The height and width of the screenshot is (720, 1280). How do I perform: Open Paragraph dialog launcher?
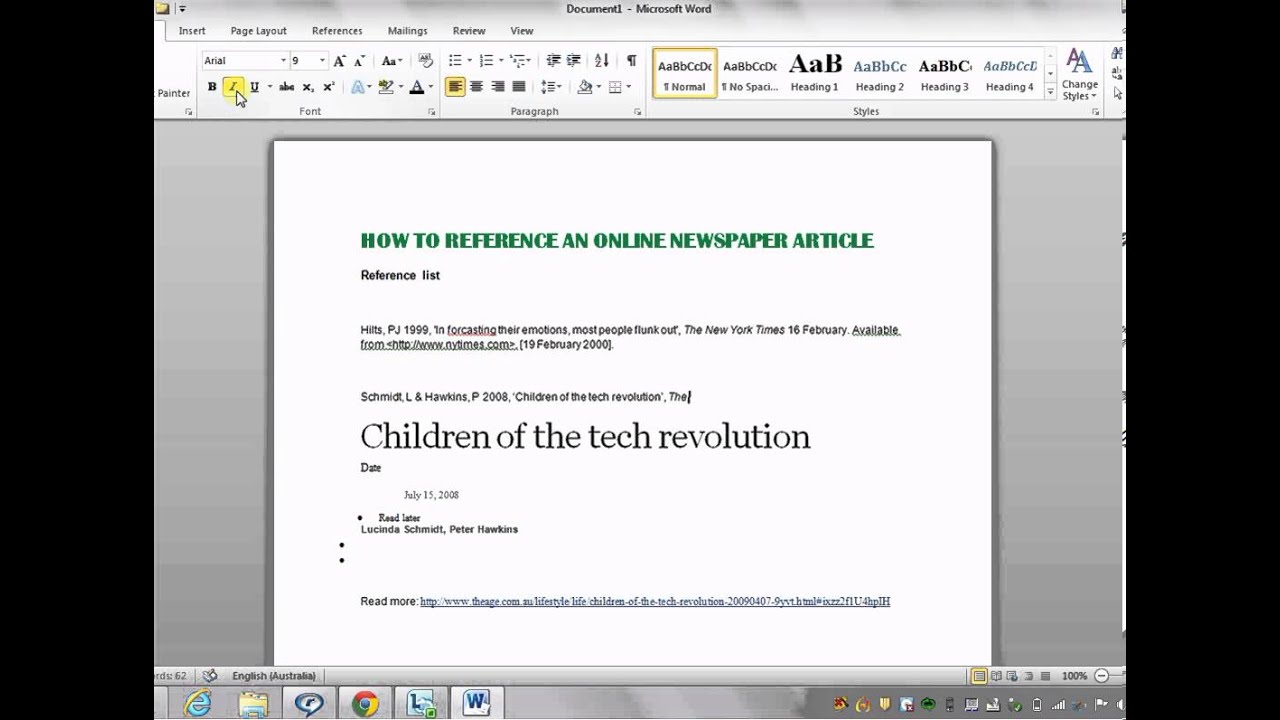pos(637,112)
